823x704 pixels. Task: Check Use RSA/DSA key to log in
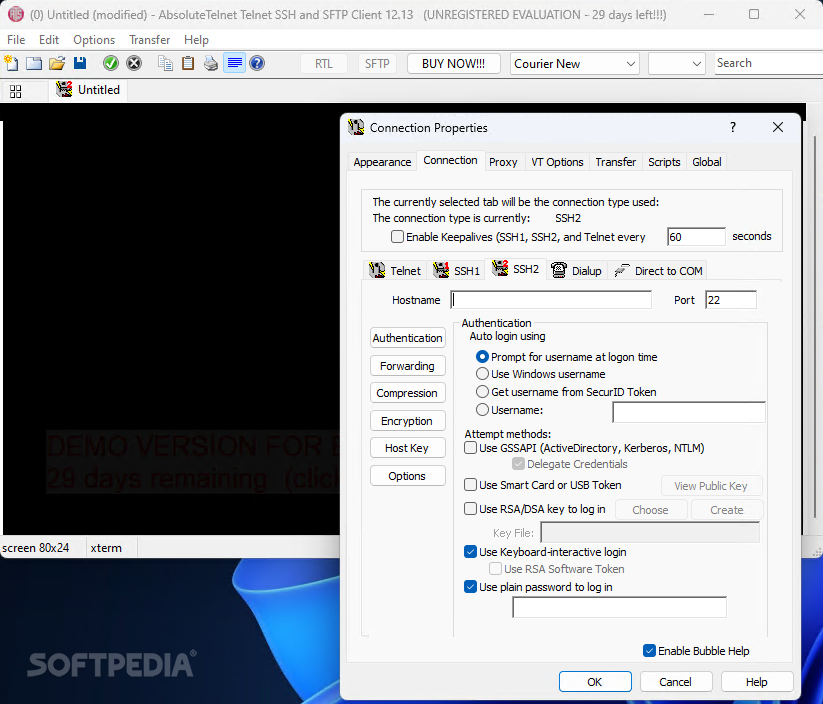(470, 509)
